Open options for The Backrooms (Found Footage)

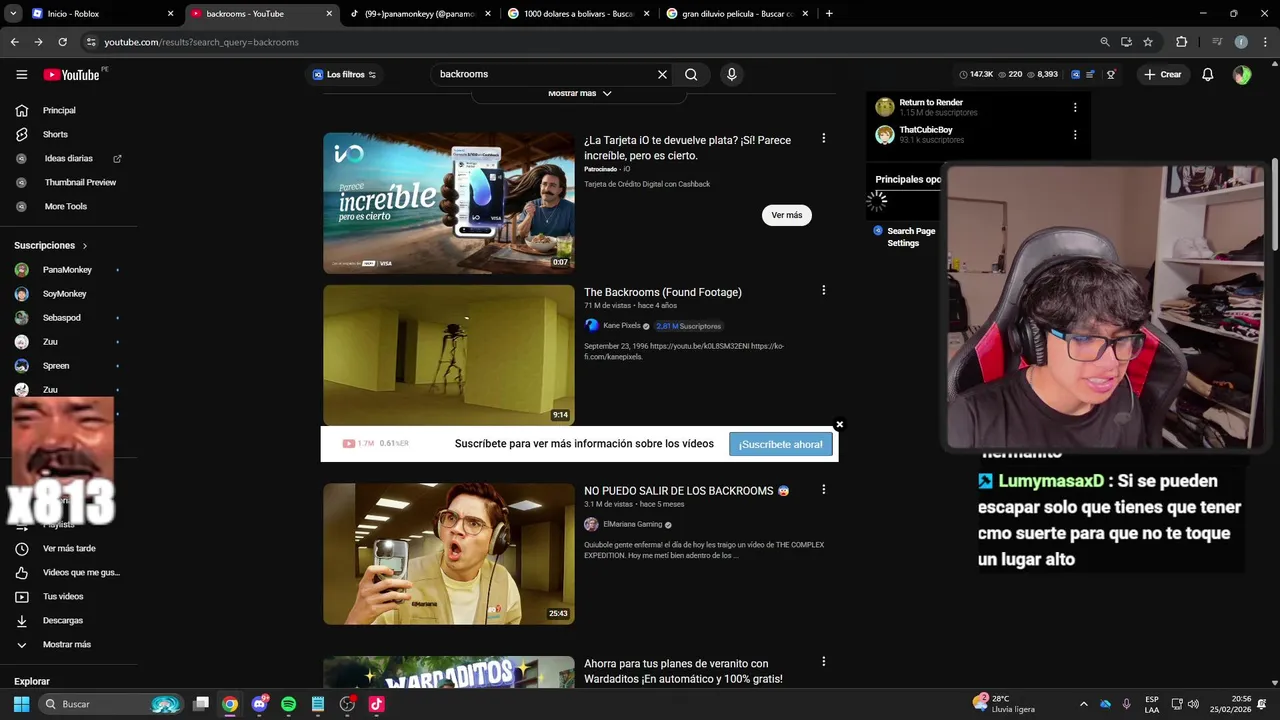[x=823, y=290]
